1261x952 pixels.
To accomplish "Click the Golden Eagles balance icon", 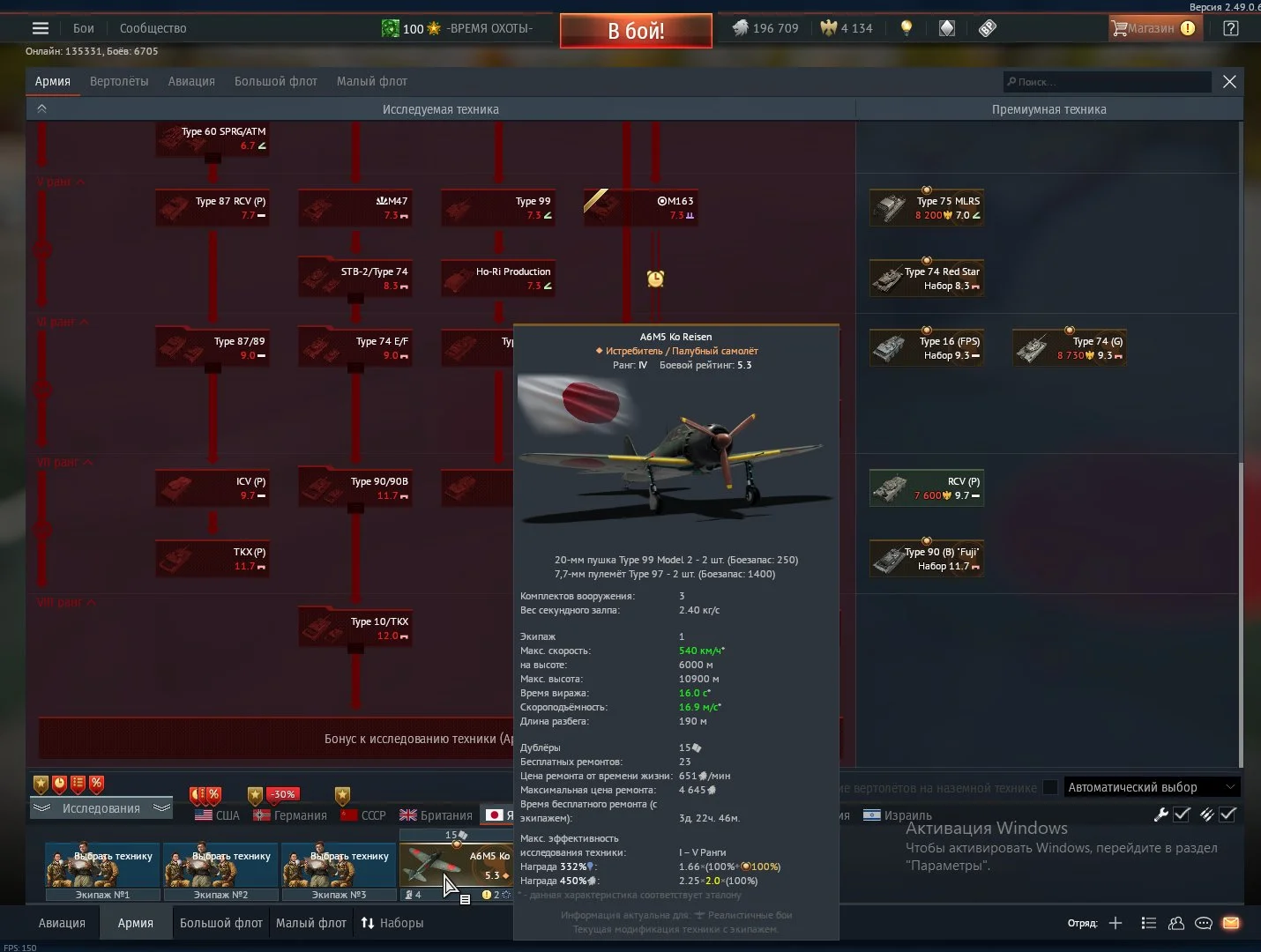I will [x=828, y=28].
